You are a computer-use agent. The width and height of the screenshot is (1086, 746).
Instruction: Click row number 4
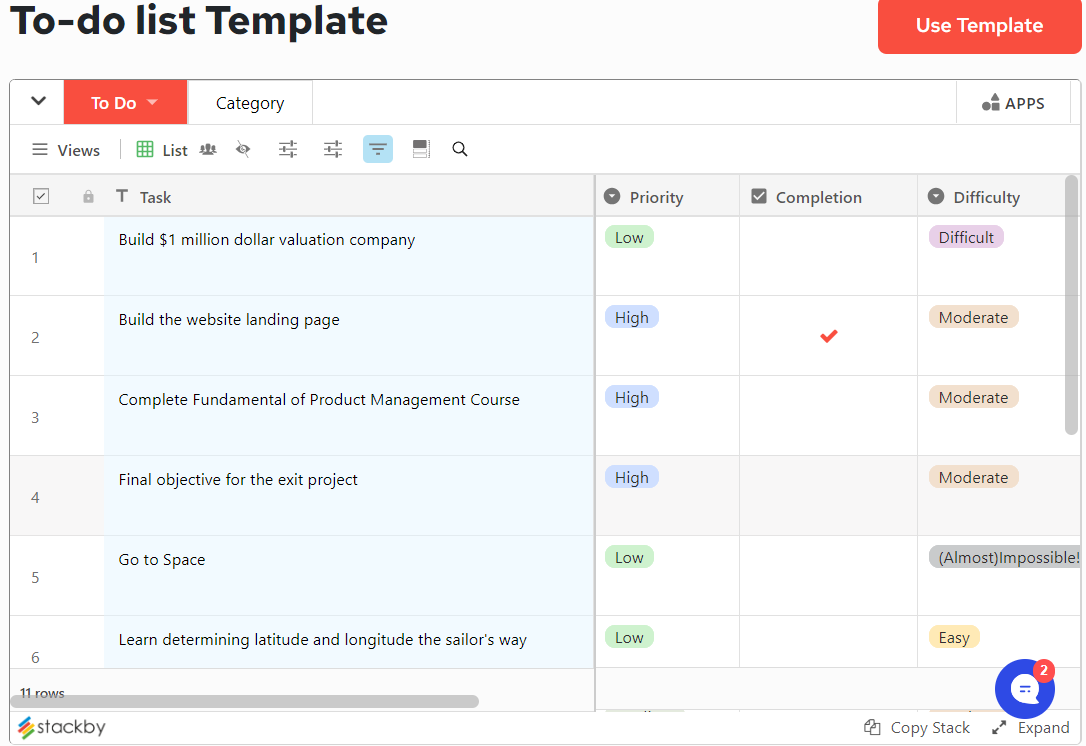(35, 497)
